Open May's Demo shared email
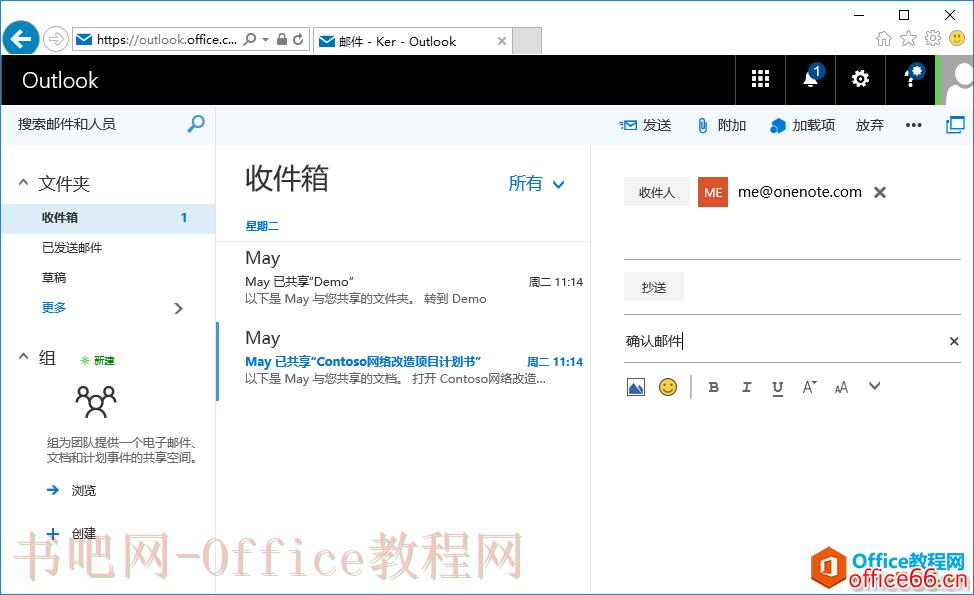Screen dimensions: 974x595 click(403, 281)
